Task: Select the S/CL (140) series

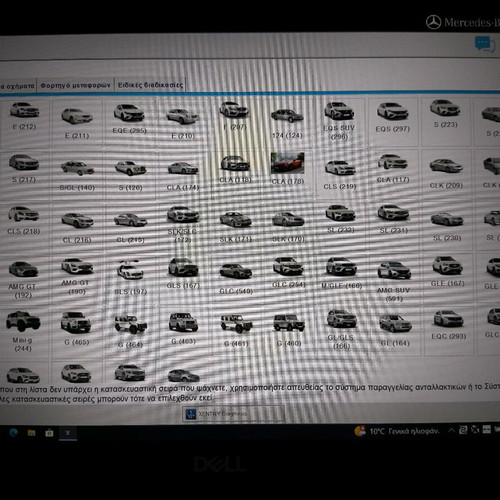Action: [x=77, y=176]
